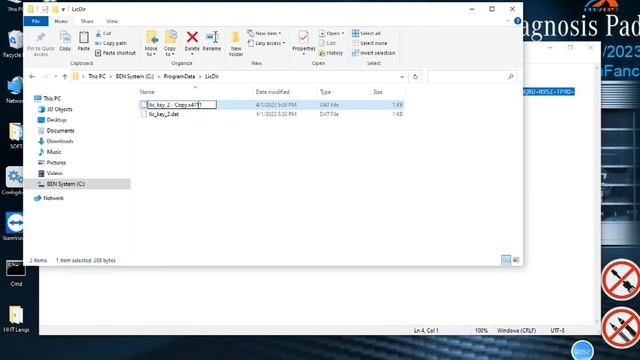Switch to large icons view in status bar
Image resolution: width=640 pixels, height=360 pixels.
(516, 260)
